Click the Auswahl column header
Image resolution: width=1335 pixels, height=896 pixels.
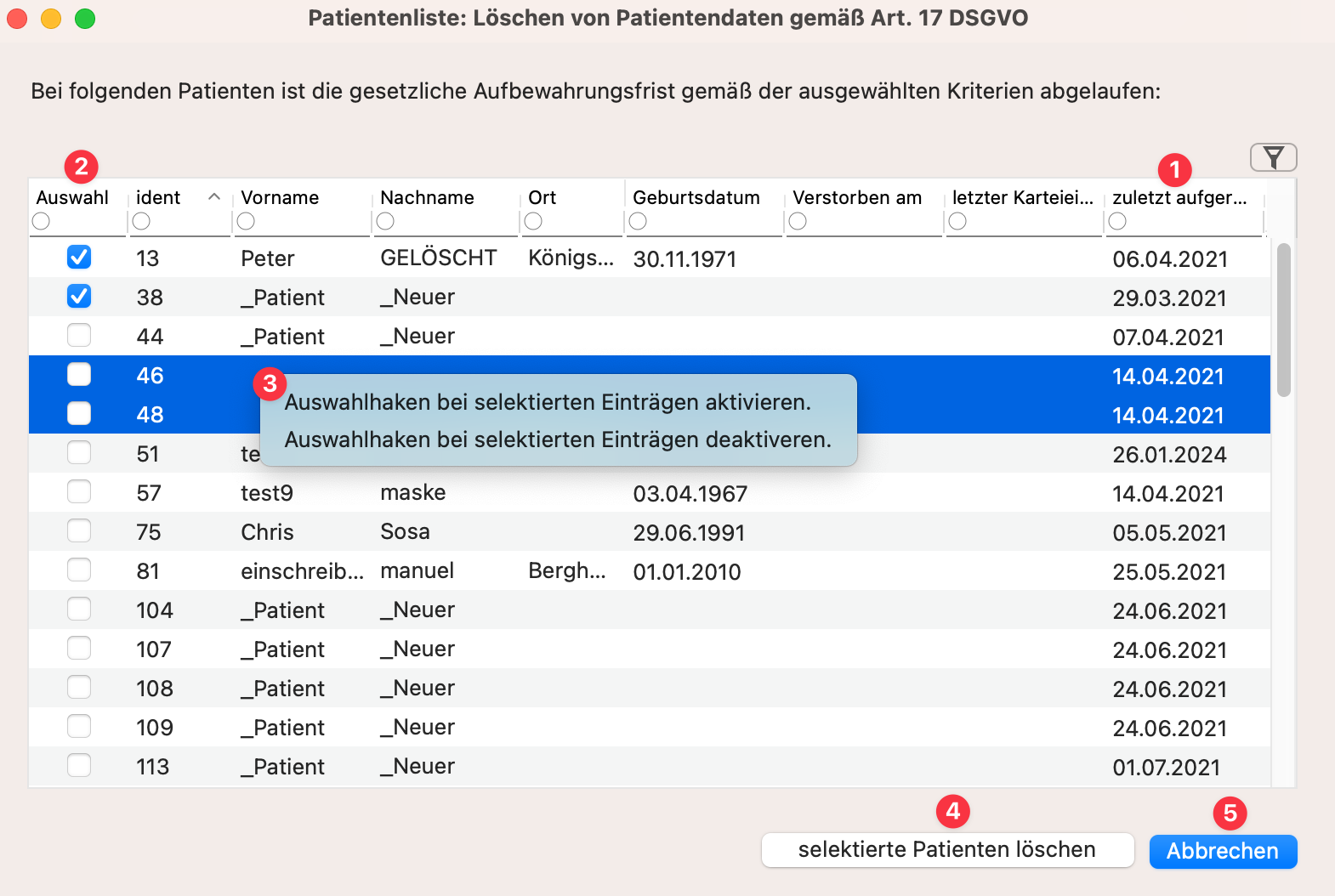click(x=73, y=197)
